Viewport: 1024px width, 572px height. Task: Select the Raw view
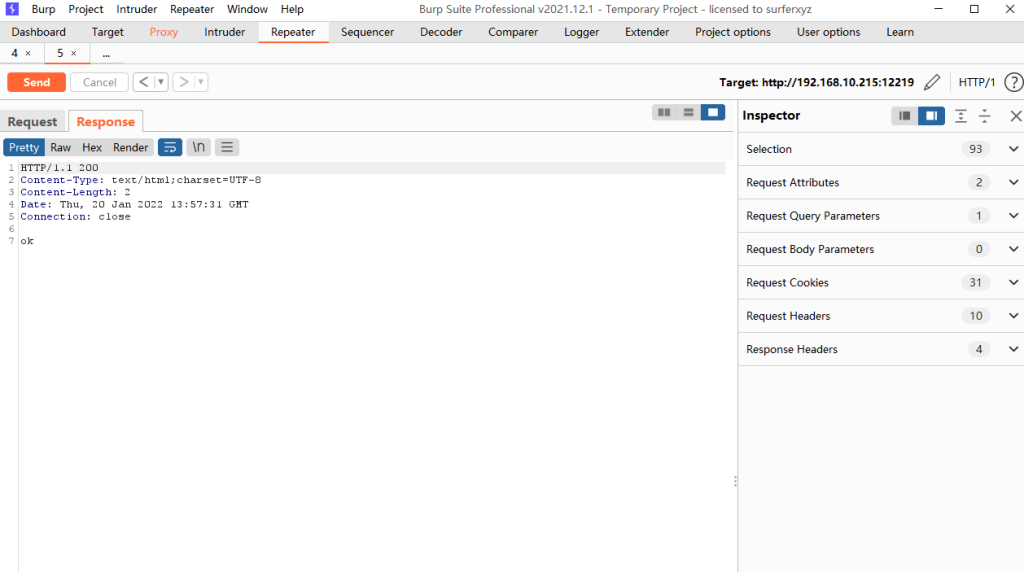[x=60, y=148]
